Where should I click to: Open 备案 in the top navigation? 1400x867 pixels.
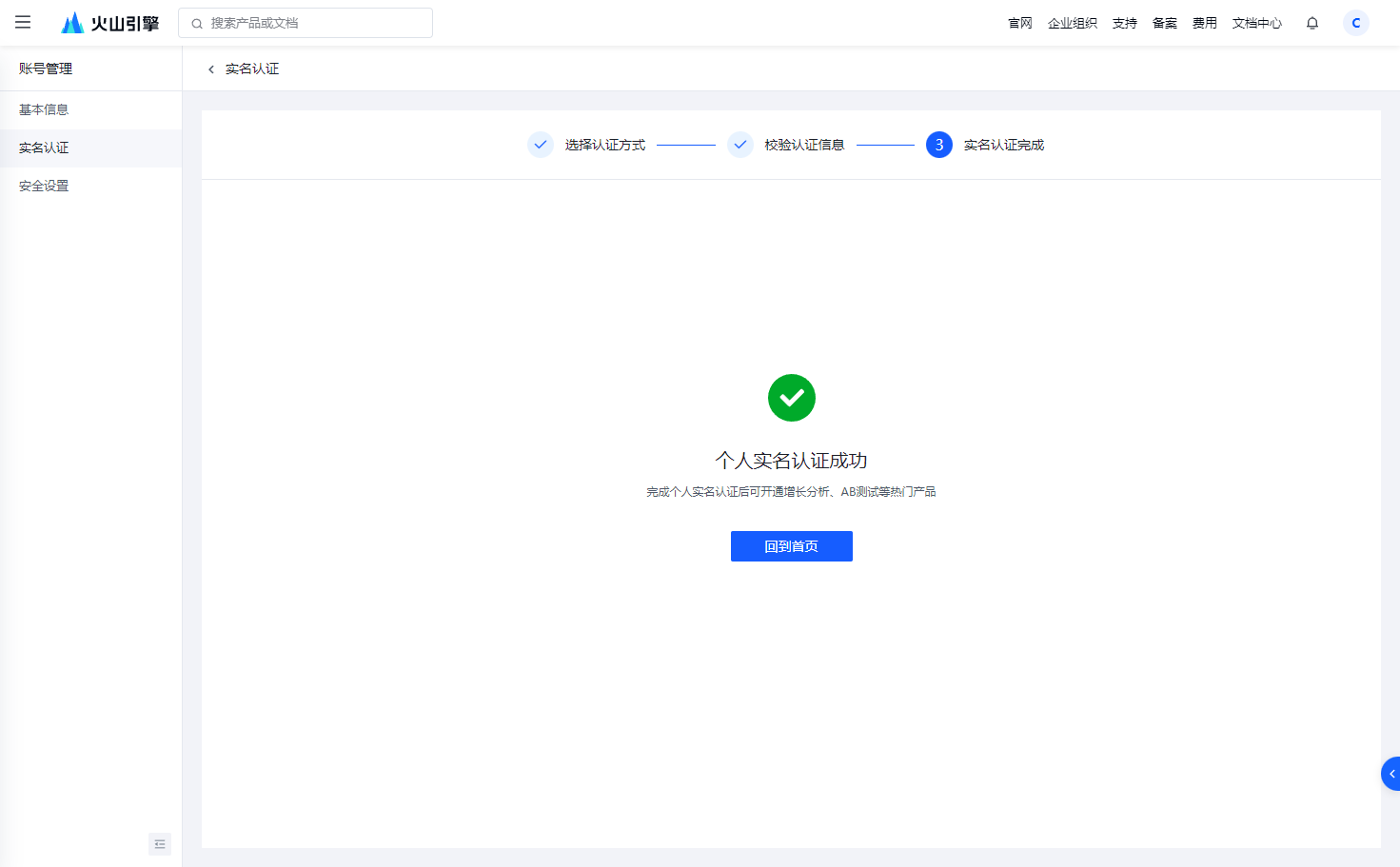pos(1165,23)
